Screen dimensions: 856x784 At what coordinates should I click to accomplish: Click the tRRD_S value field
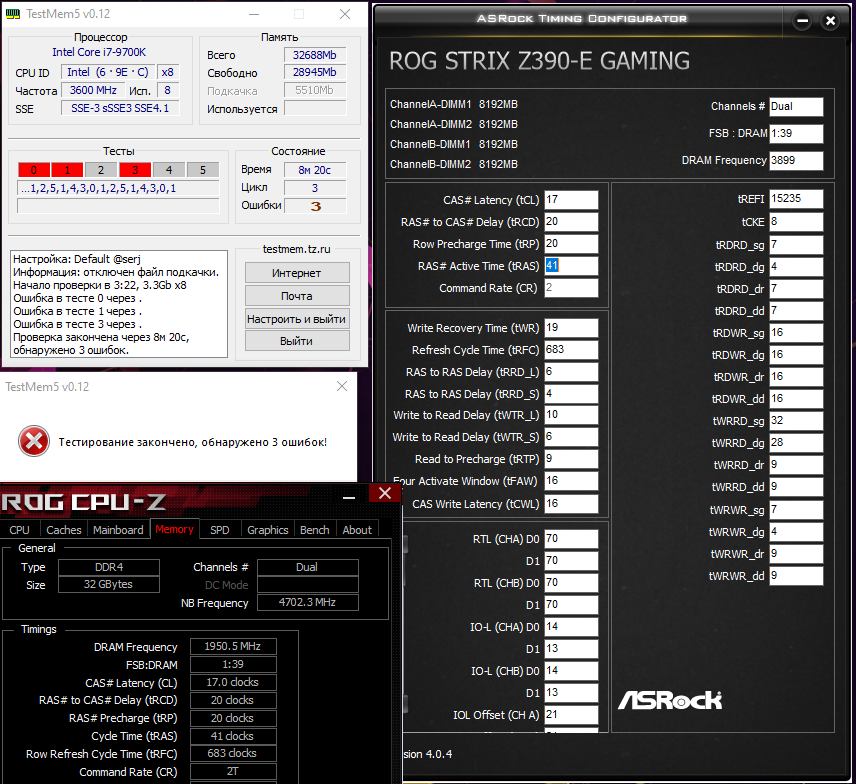pos(571,394)
